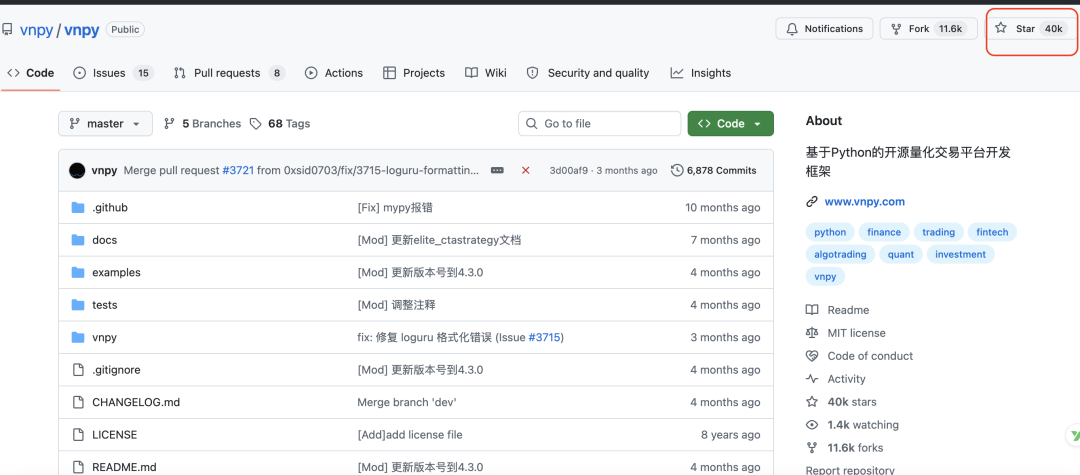The image size is (1080, 475).
Task: Select the algotrading topic tag
Action: (x=840, y=255)
